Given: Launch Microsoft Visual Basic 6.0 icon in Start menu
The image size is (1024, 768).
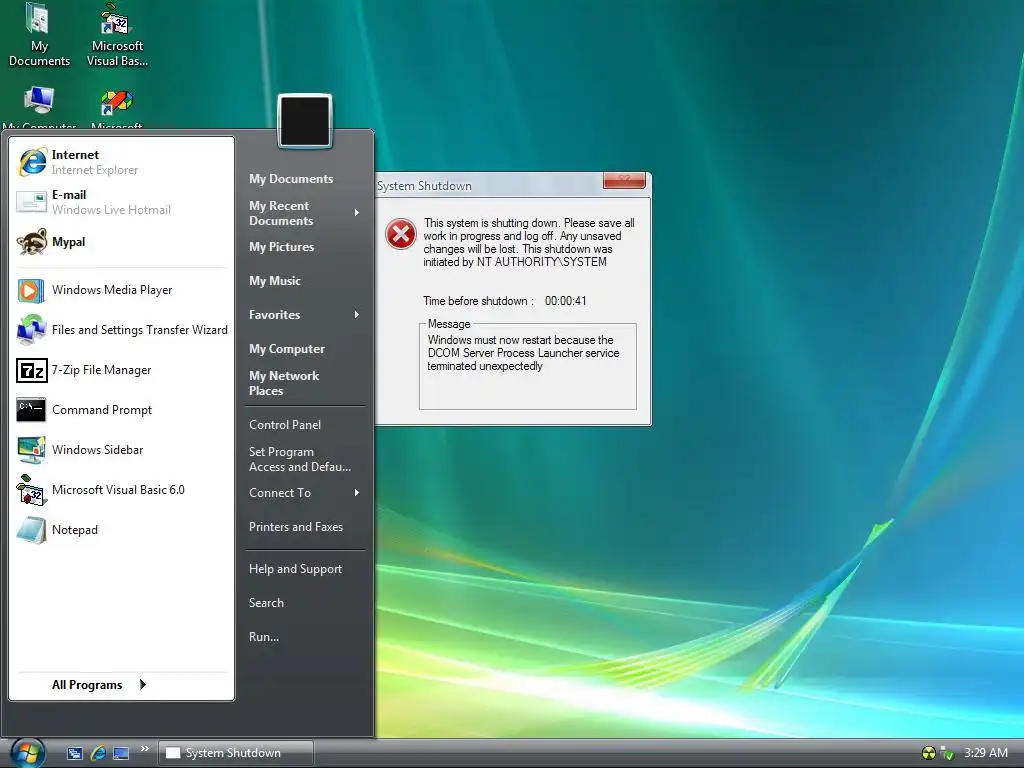Looking at the screenshot, I should tap(31, 490).
